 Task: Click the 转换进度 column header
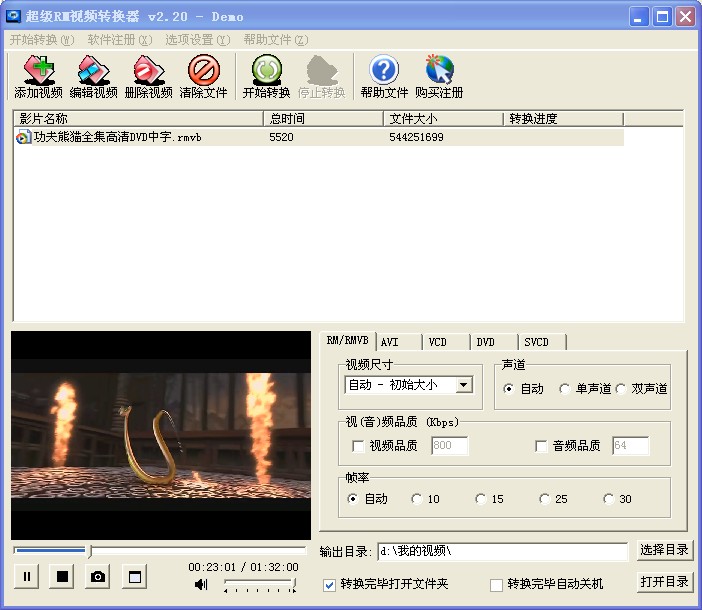click(x=563, y=119)
